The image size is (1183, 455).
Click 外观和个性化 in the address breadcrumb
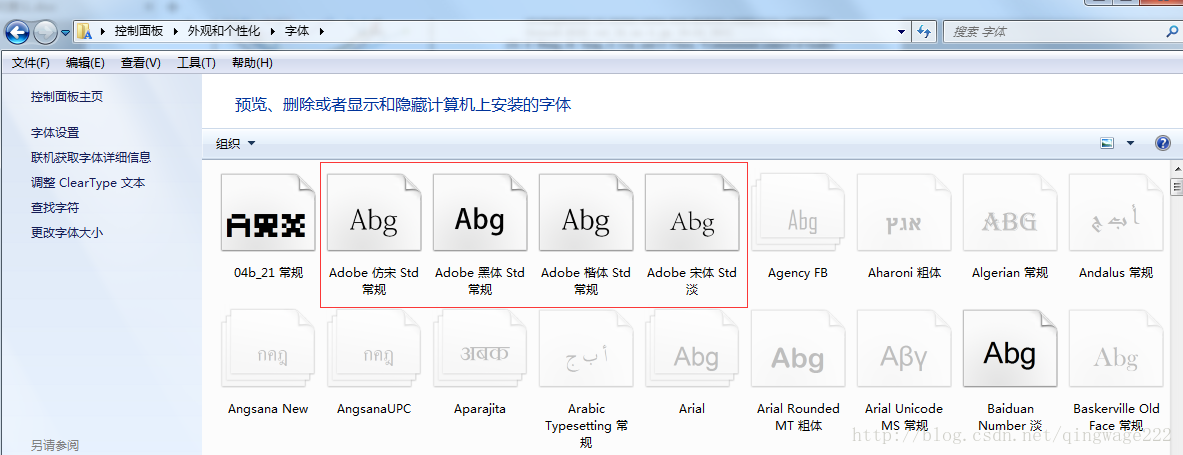pos(223,31)
